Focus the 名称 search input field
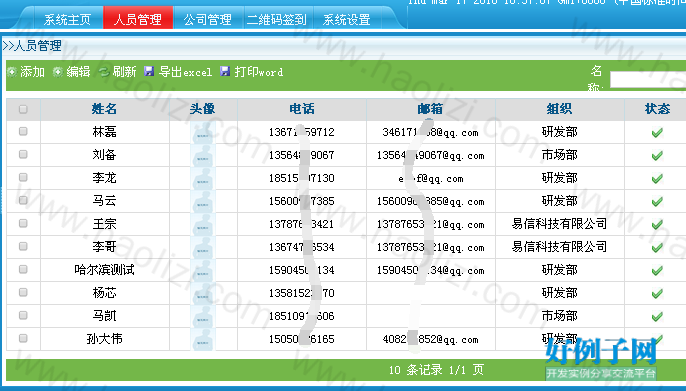The width and height of the screenshot is (686, 391). [x=648, y=80]
